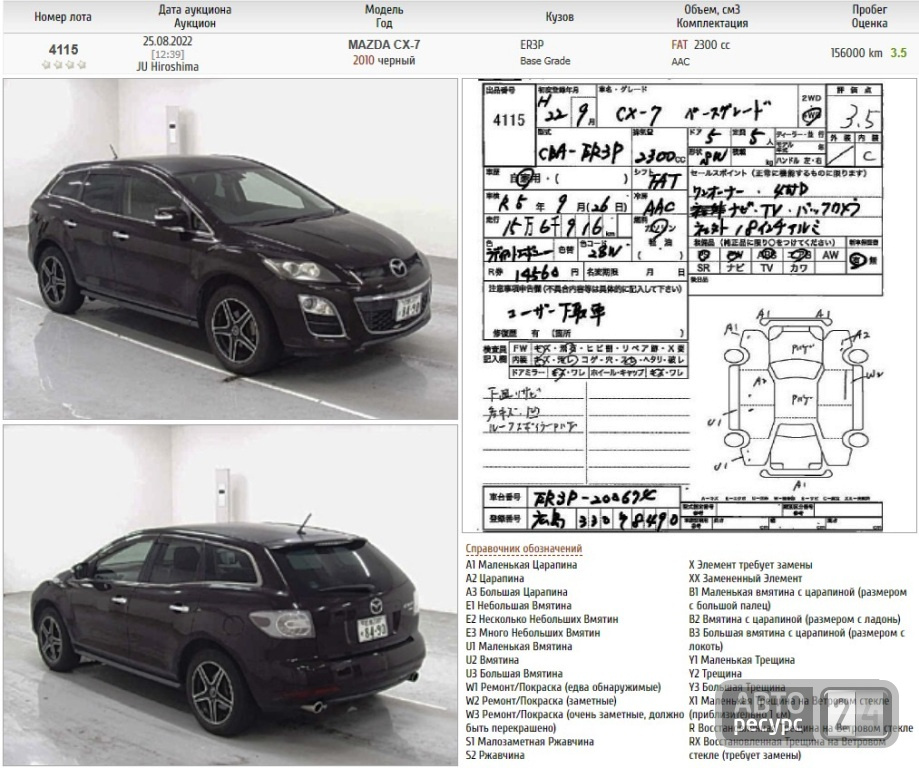The image size is (919, 768).
Task: Click the Y2 Трещина legend entry
Action: pos(715,674)
